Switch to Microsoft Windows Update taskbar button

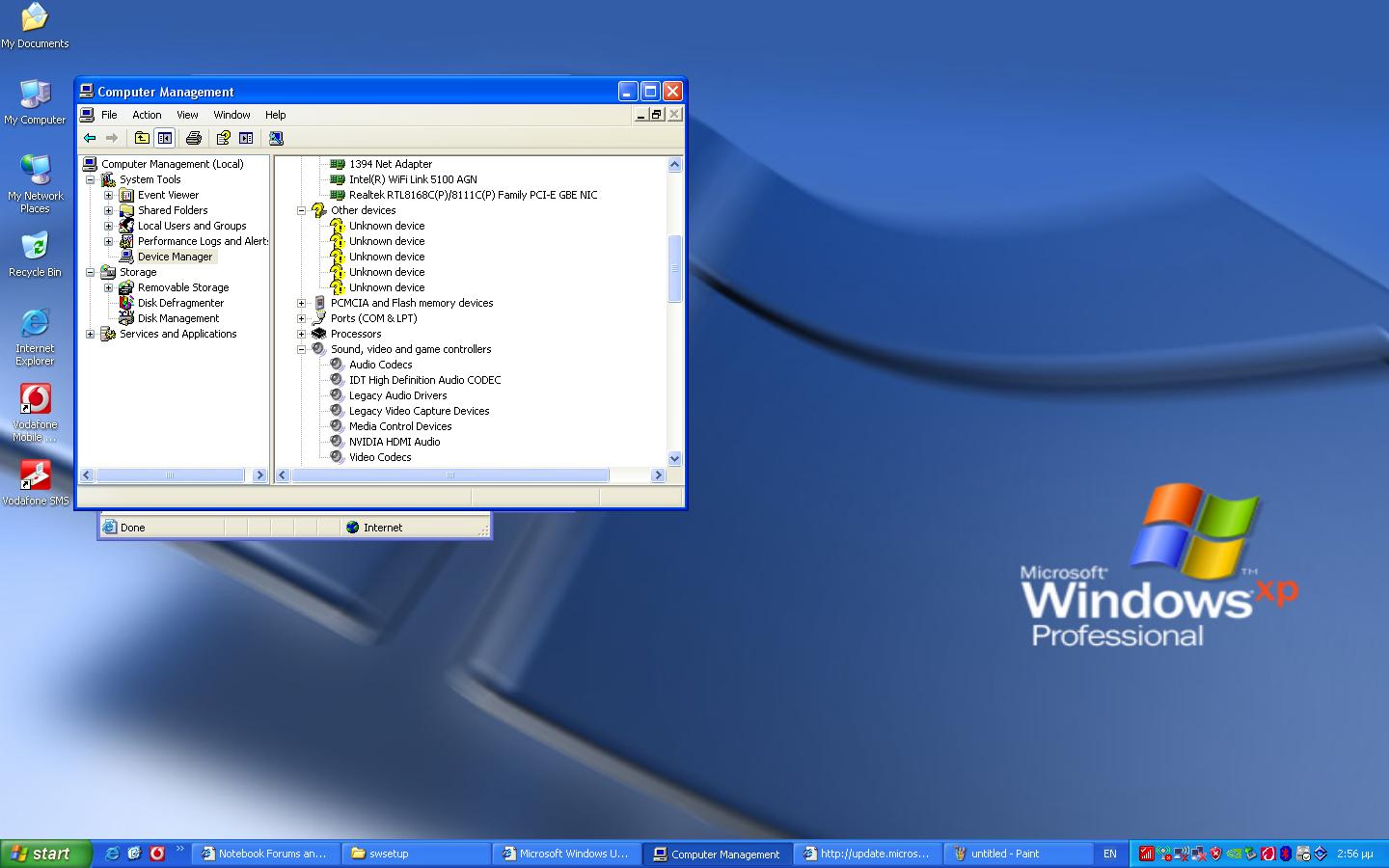(x=567, y=854)
